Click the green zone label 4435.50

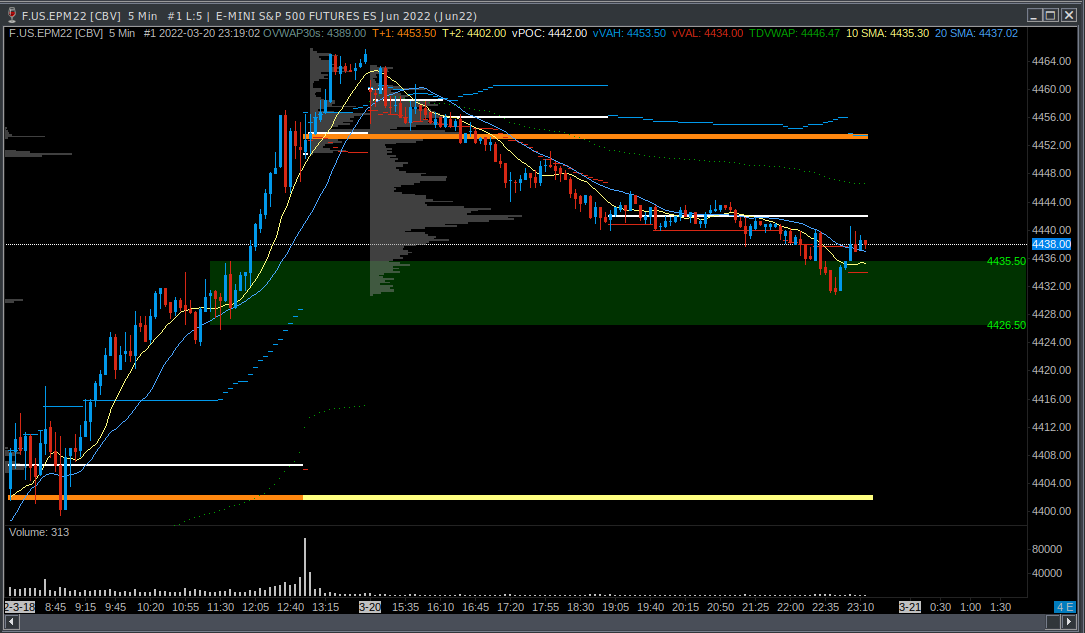click(x=1006, y=262)
